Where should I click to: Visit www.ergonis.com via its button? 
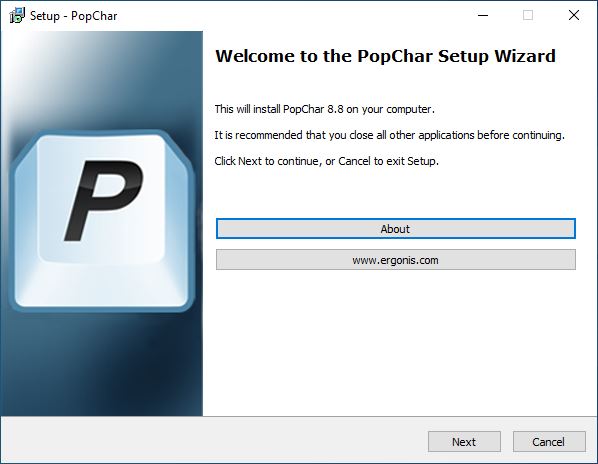(x=395, y=260)
